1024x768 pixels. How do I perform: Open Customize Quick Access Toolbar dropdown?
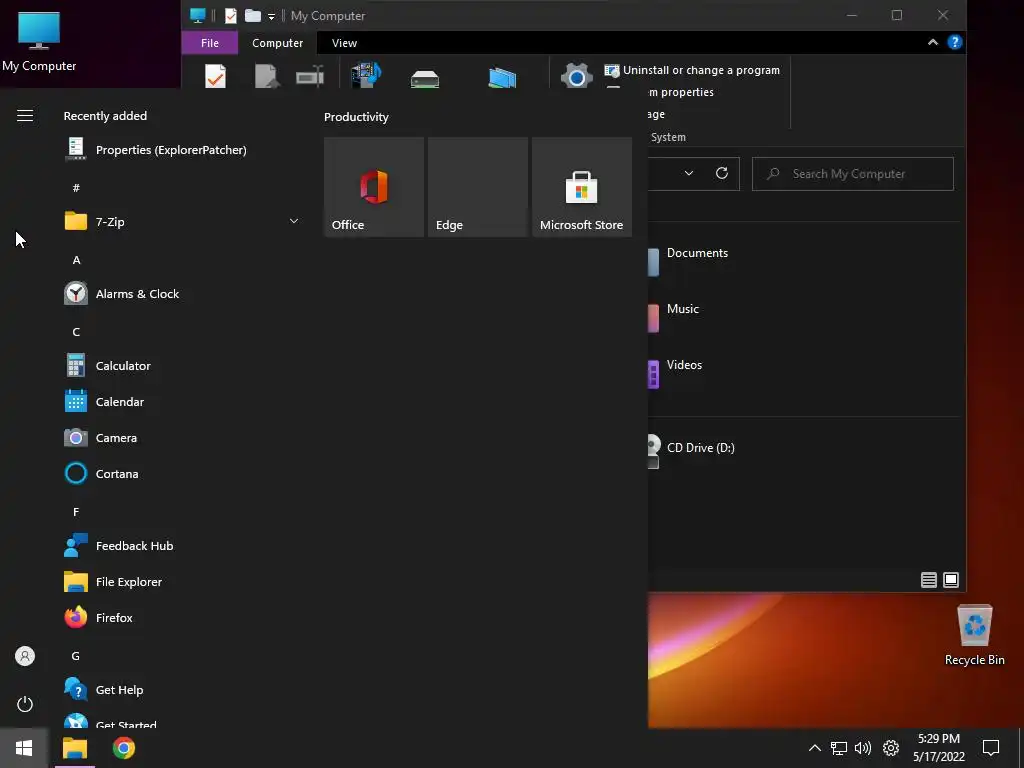point(272,16)
